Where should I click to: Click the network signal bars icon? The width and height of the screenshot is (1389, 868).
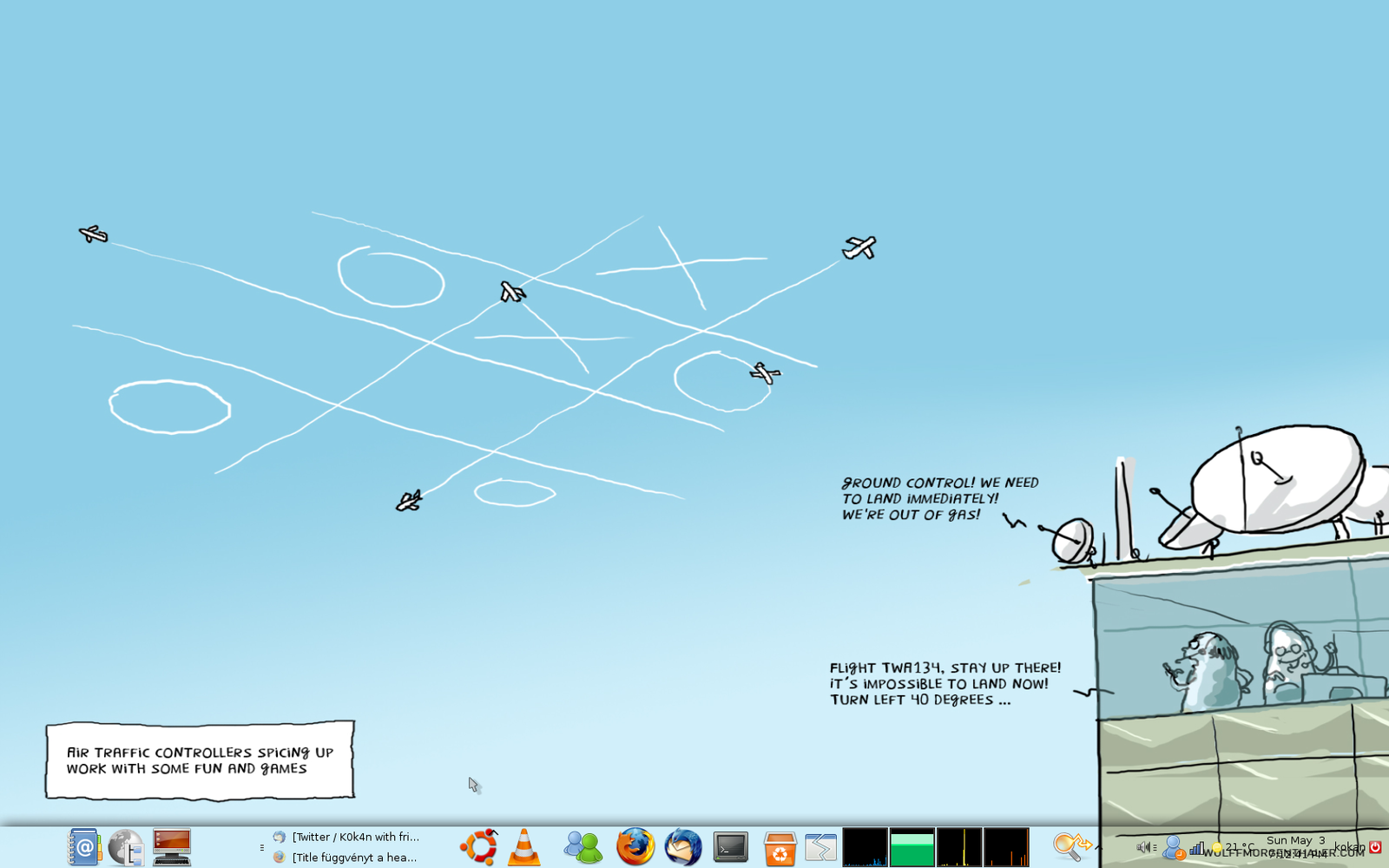pyautogui.click(x=1197, y=848)
